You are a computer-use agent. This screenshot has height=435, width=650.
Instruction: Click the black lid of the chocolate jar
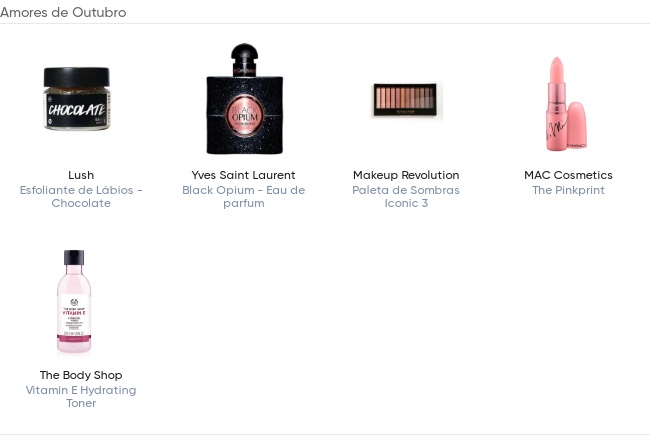77,77
